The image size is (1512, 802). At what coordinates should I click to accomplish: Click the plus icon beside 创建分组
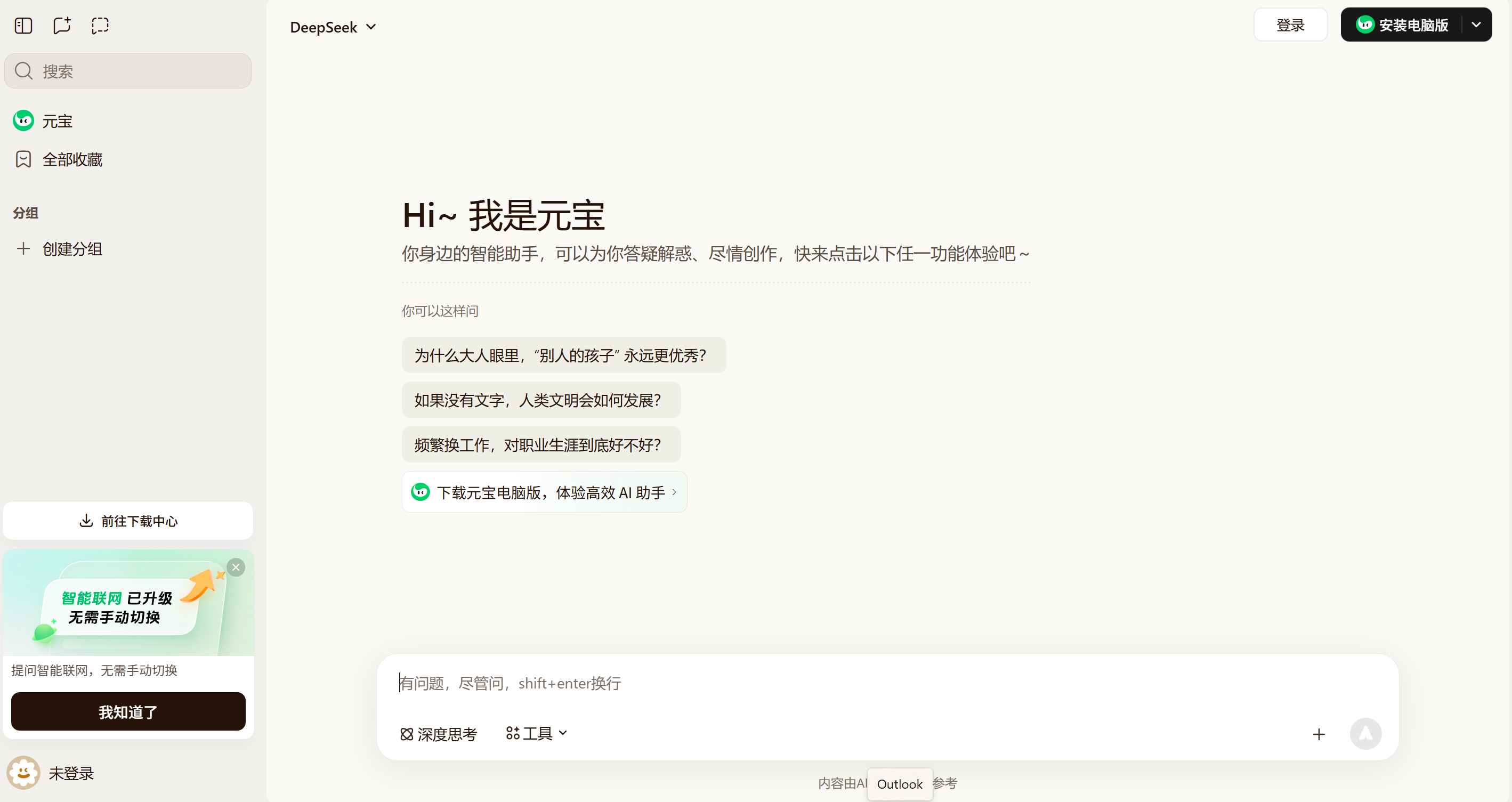23,249
